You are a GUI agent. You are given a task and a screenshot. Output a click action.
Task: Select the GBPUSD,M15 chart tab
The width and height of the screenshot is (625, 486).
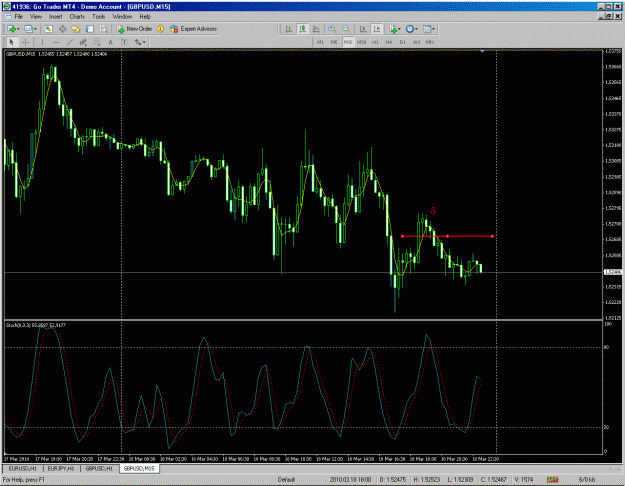coord(139,468)
